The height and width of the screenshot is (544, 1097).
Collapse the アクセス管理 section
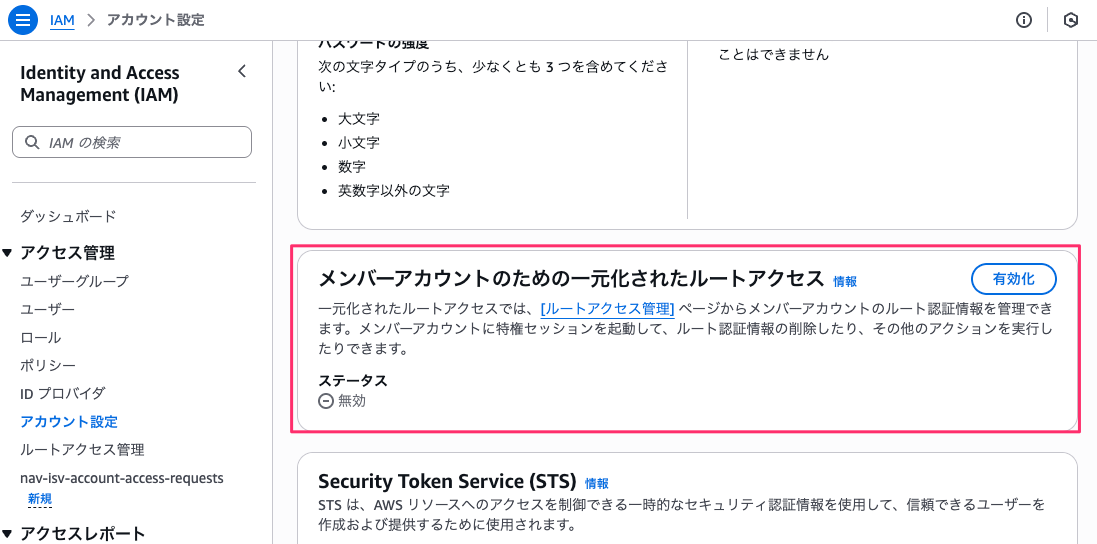8,253
